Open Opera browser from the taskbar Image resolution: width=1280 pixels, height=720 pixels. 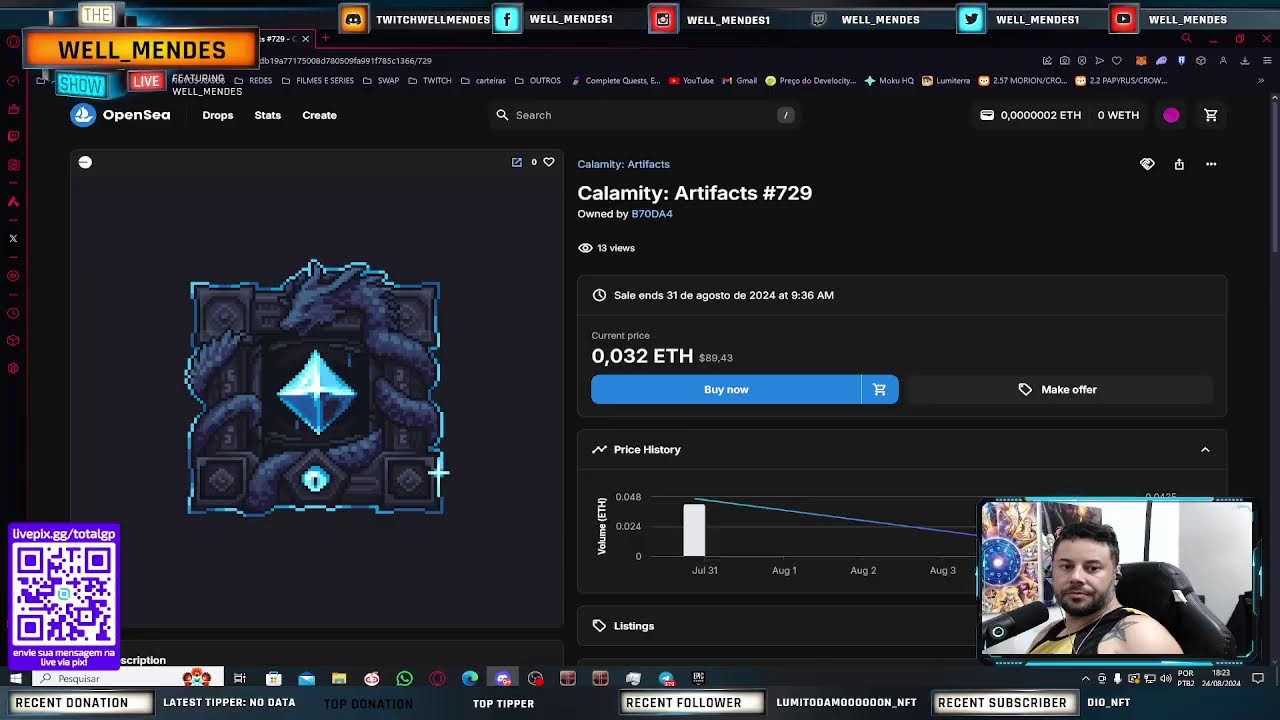point(437,678)
